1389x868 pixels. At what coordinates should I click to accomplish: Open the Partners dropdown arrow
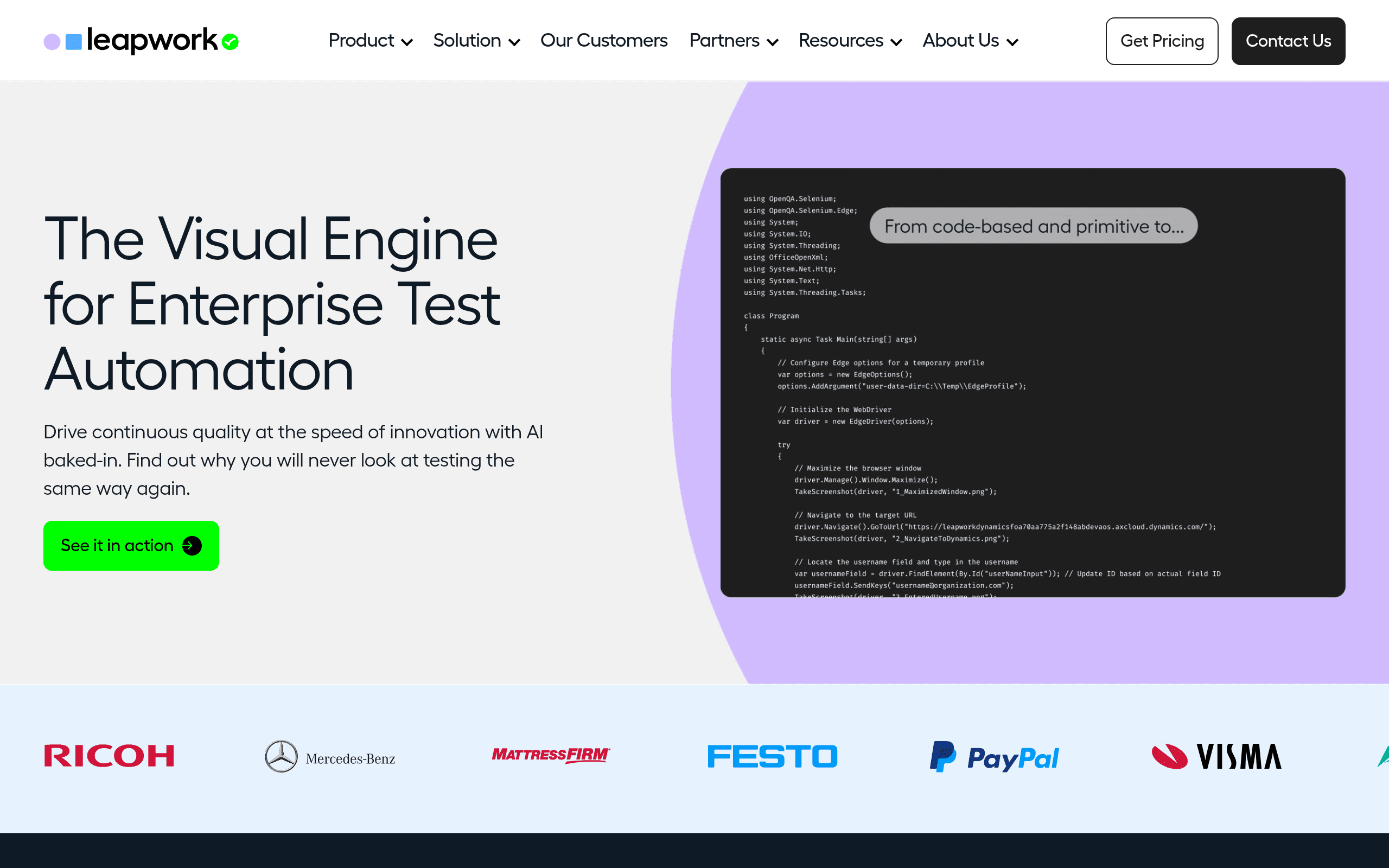tap(773, 42)
